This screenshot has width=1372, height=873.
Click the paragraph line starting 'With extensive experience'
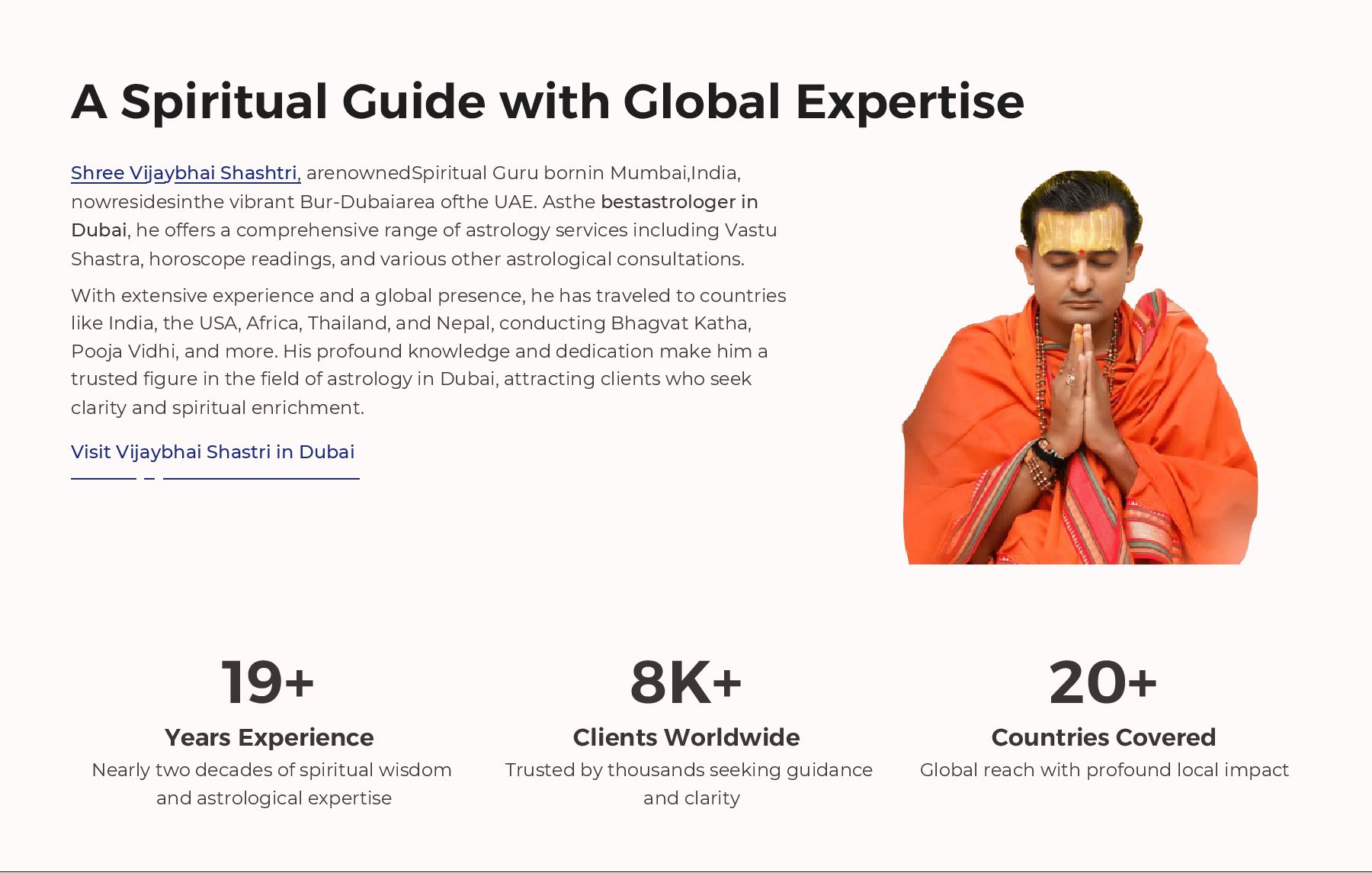428,296
